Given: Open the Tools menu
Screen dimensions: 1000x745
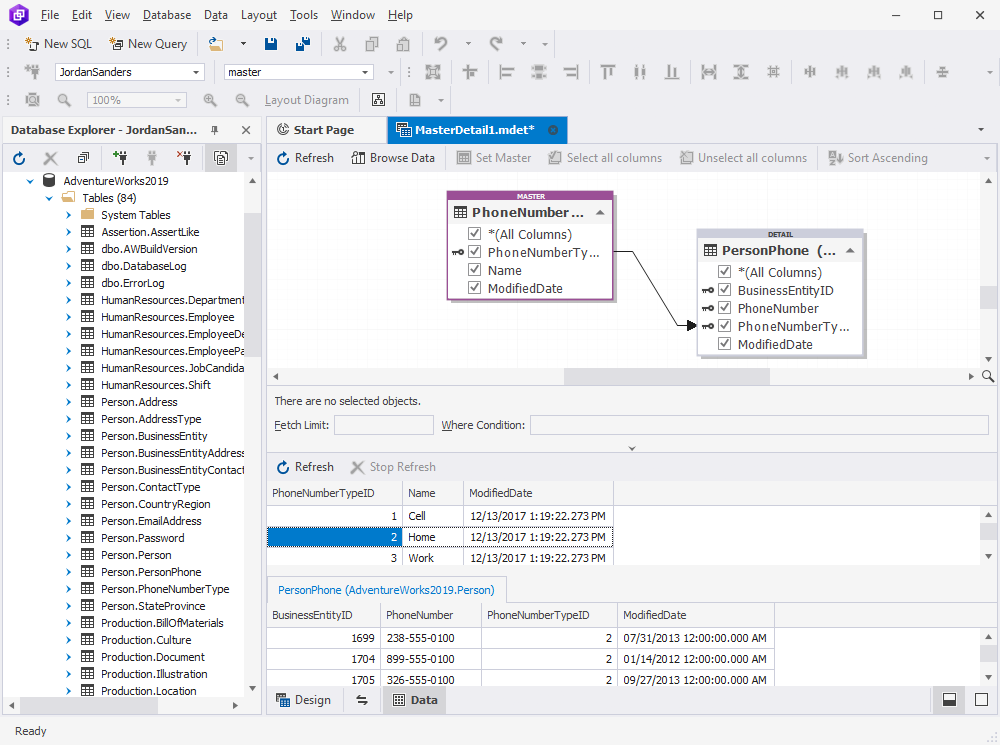Looking at the screenshot, I should point(304,15).
